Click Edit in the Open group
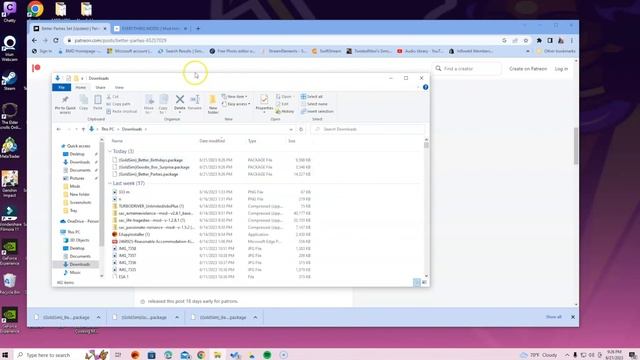This screenshot has width=640, height=360. coord(282,104)
